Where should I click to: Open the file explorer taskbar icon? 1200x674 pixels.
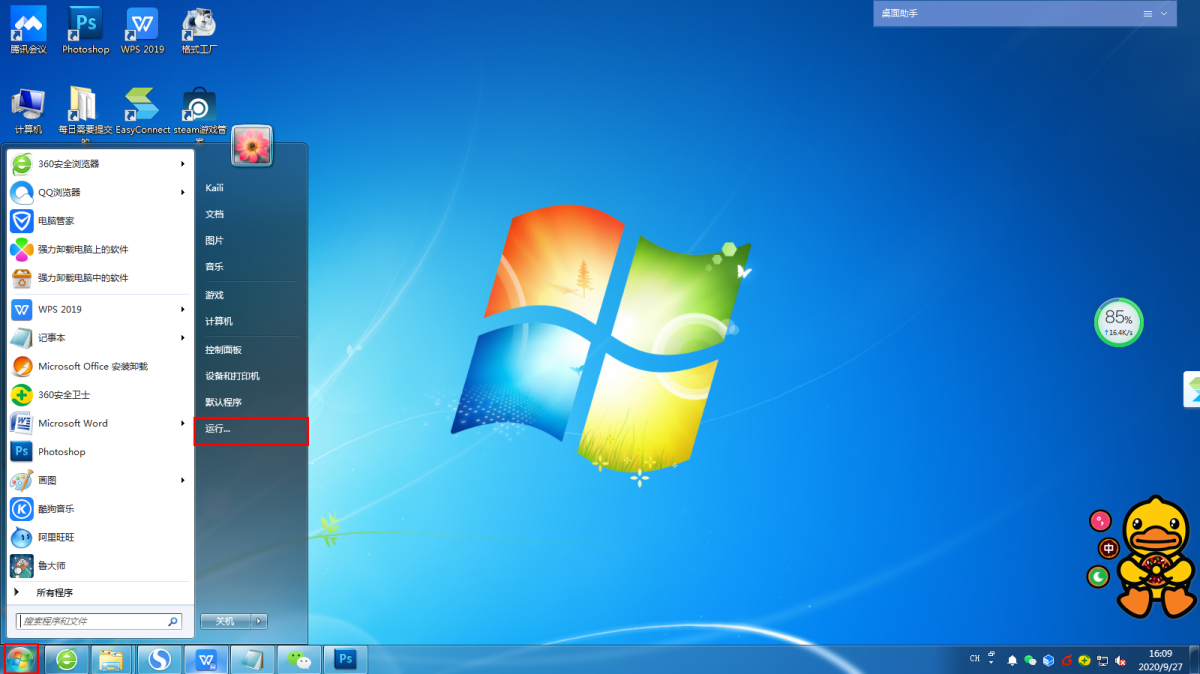(112, 659)
